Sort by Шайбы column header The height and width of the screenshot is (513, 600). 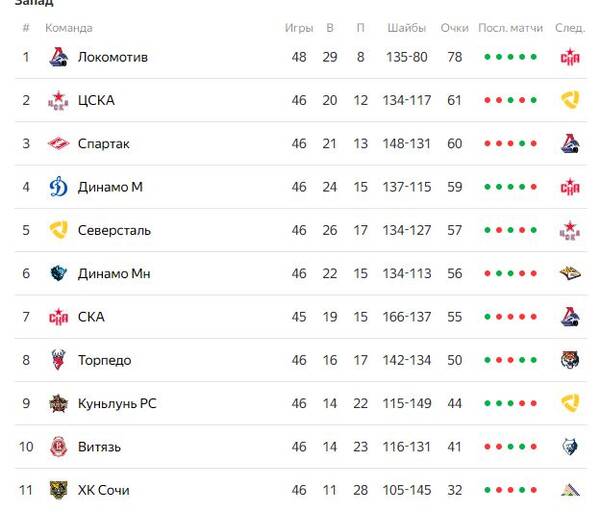(406, 28)
